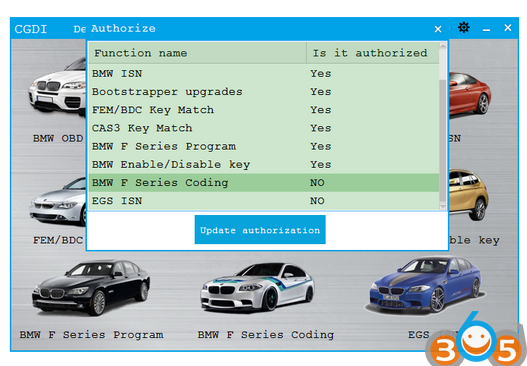Select the Bootstrapper upgrades row
The image size is (527, 366).
[264, 91]
